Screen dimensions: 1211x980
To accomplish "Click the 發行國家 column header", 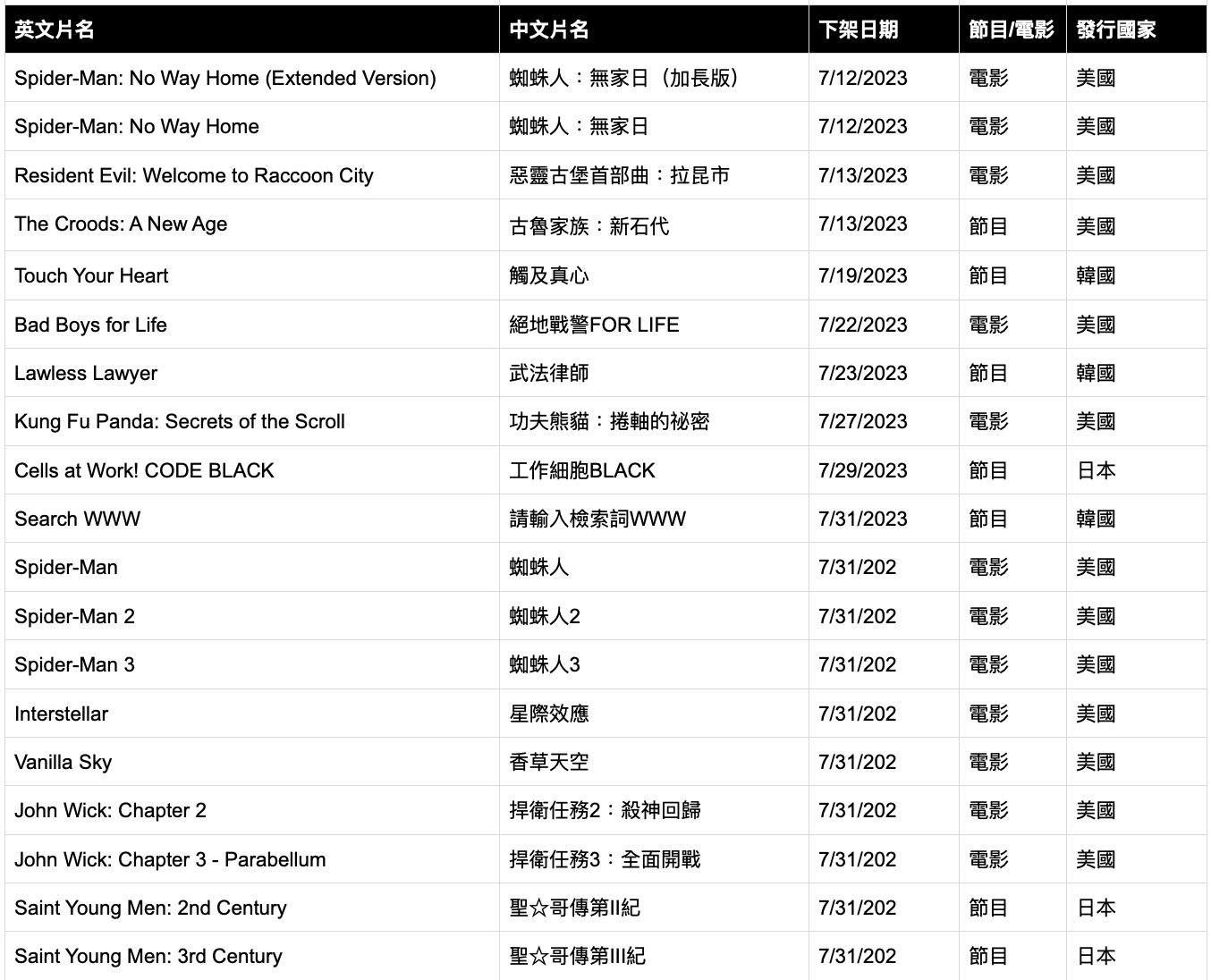I will (x=1137, y=30).
